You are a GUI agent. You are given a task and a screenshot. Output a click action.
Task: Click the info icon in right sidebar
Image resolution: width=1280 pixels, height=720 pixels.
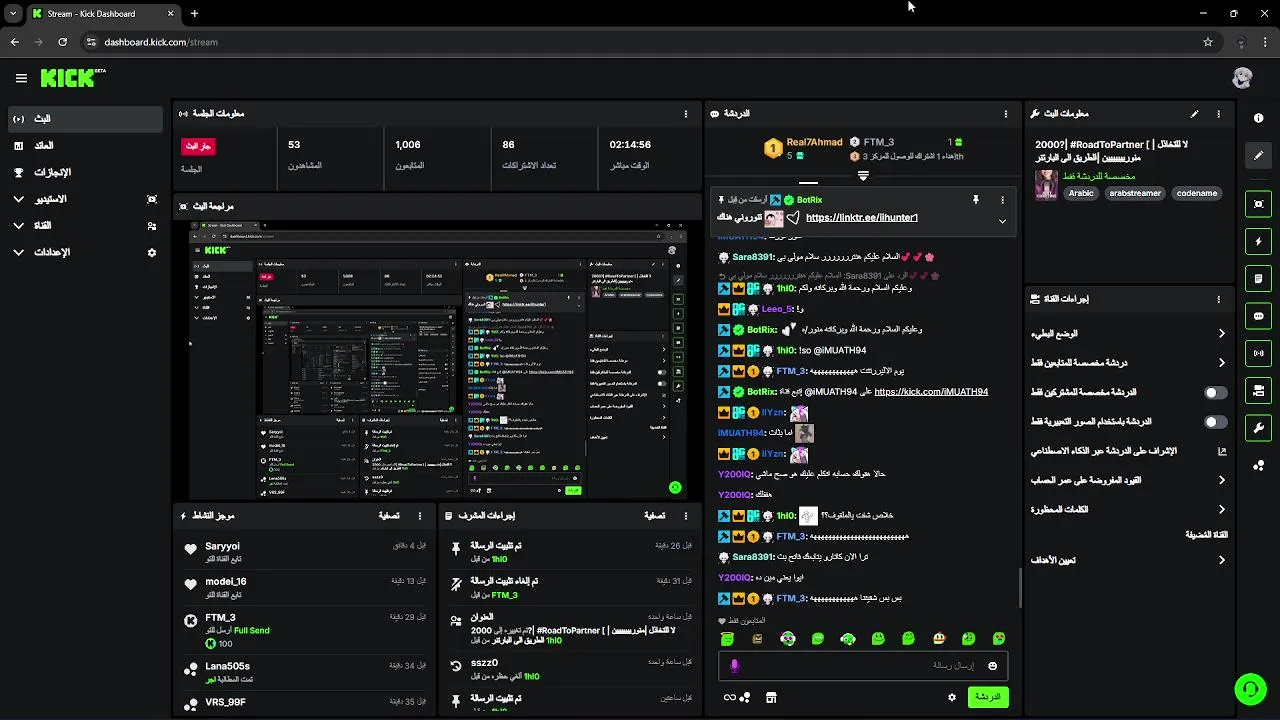tap(1258, 118)
